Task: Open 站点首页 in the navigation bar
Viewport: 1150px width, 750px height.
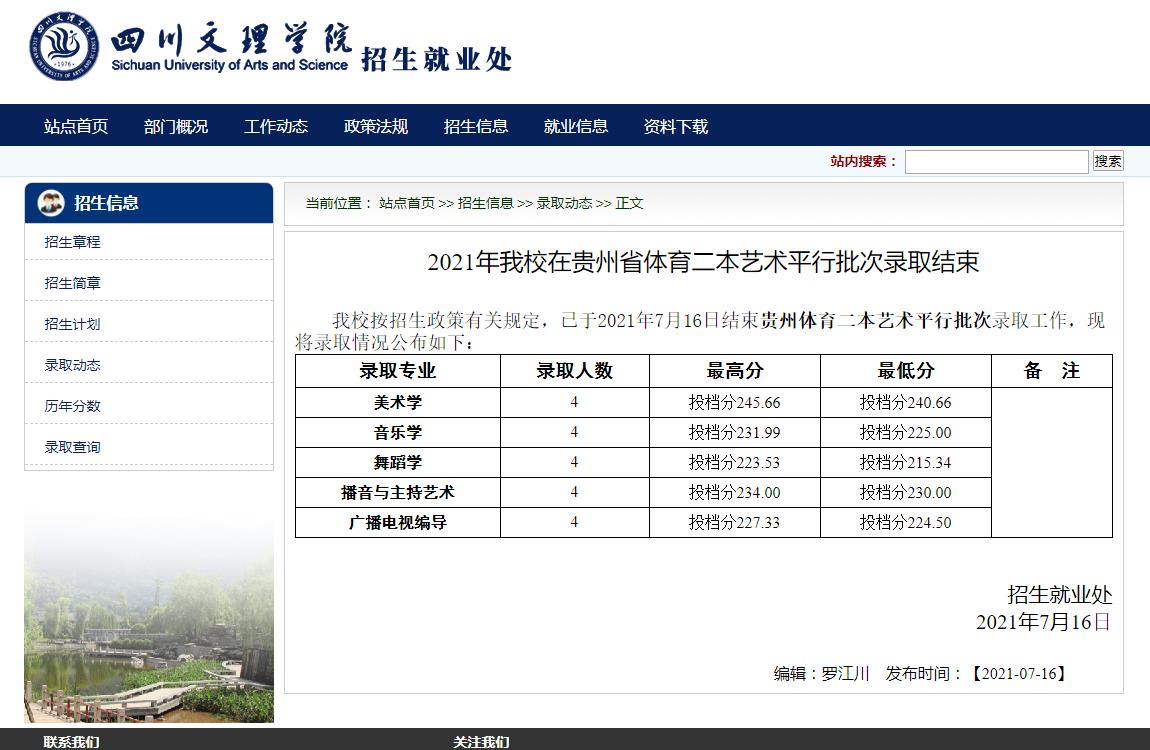Action: (76, 126)
